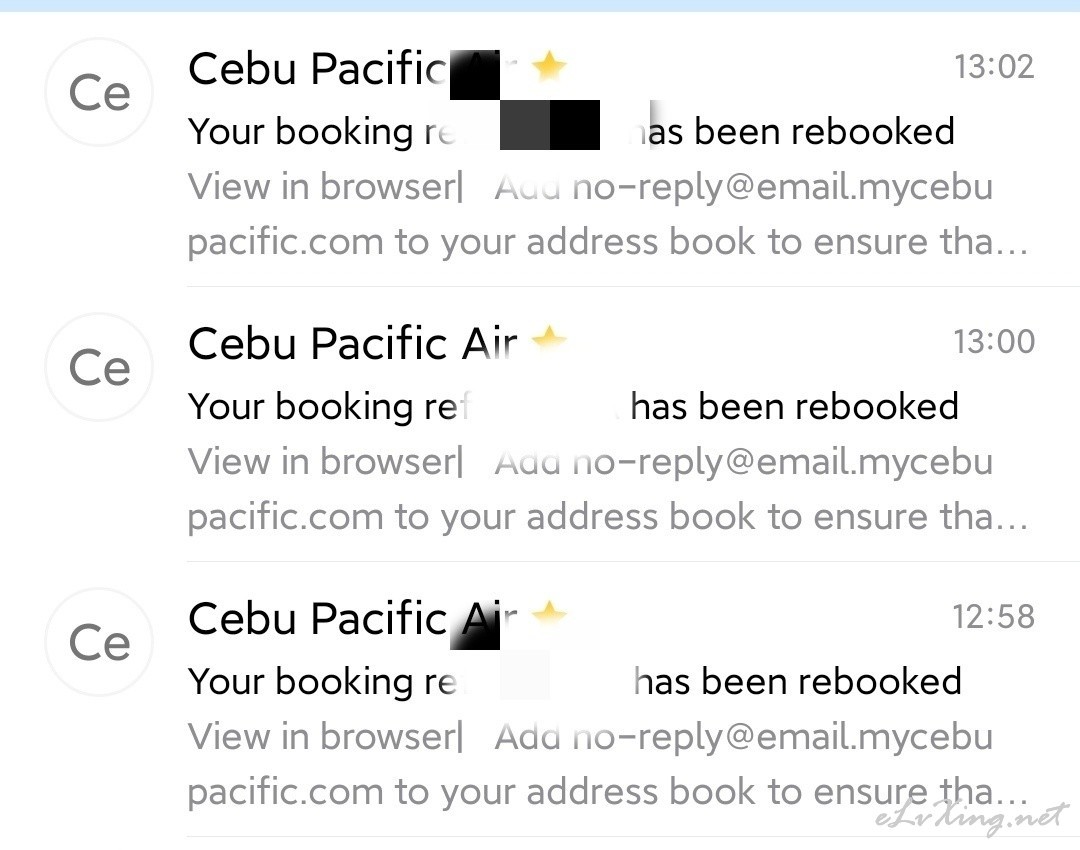Image resolution: width=1080 pixels, height=850 pixels.
Task: Open the rebooked subject line received at 13:02
Action: click(571, 131)
